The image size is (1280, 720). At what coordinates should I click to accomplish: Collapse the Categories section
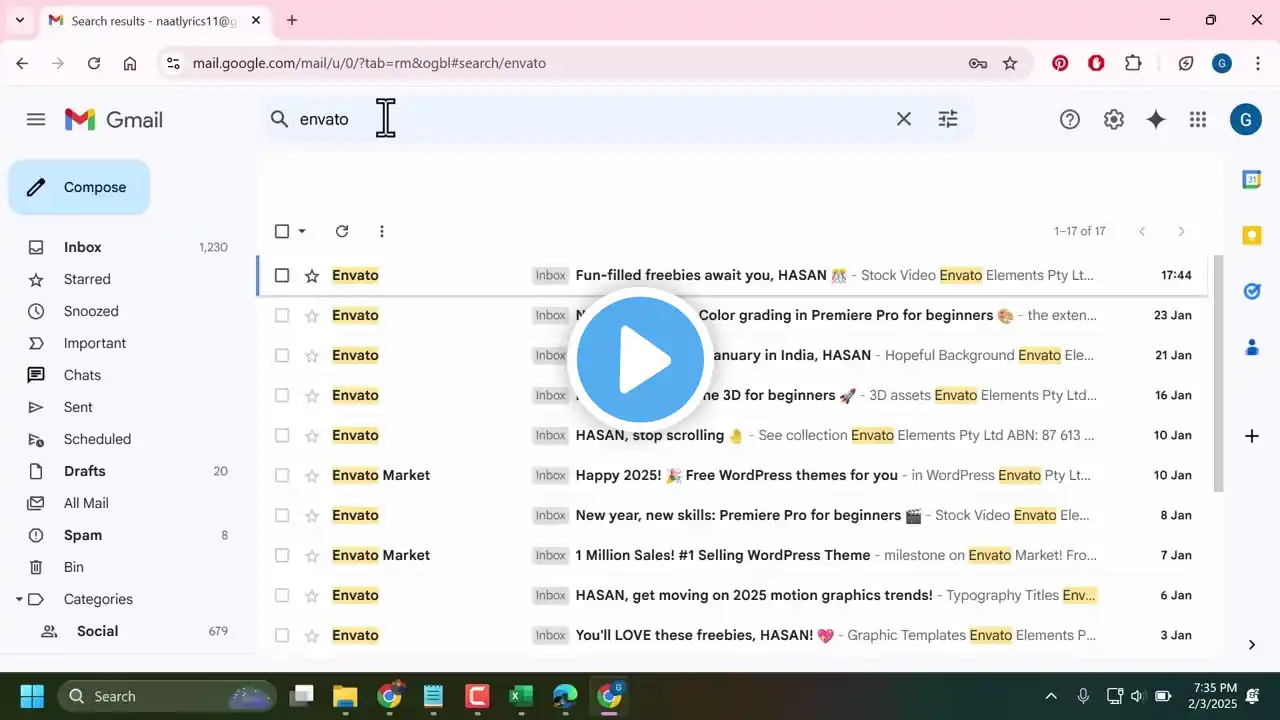19,599
